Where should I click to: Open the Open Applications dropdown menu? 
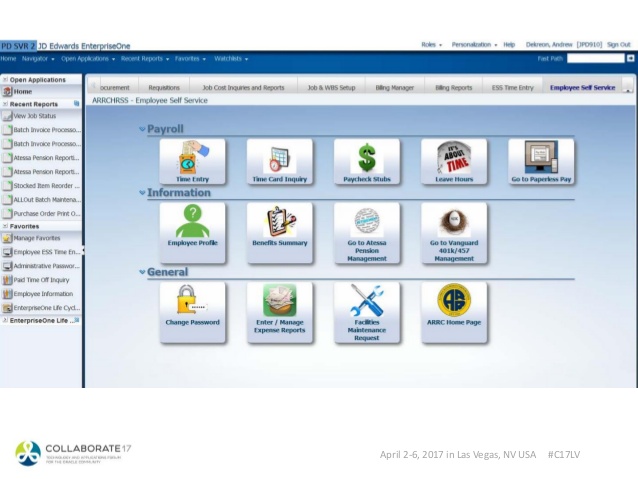pos(88,59)
